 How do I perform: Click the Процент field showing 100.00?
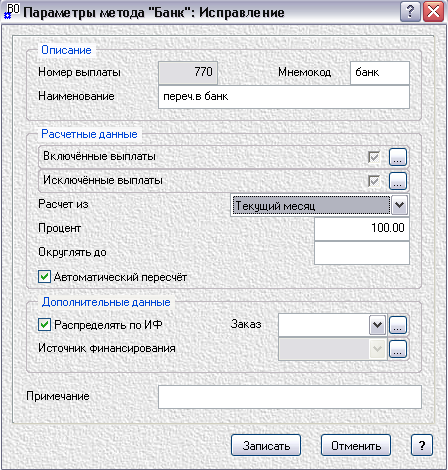[362, 229]
